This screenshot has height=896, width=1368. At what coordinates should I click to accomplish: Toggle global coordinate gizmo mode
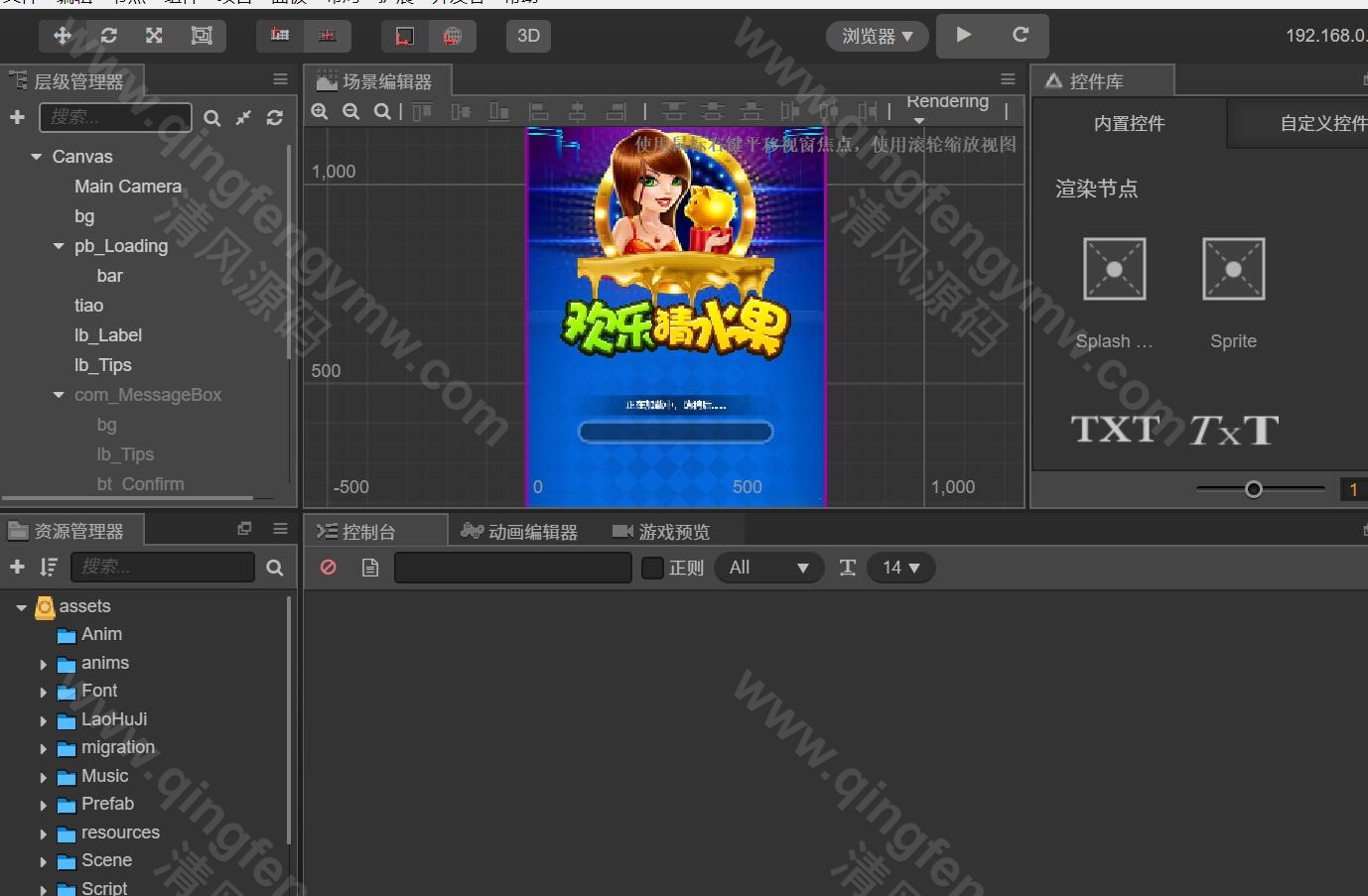point(453,36)
